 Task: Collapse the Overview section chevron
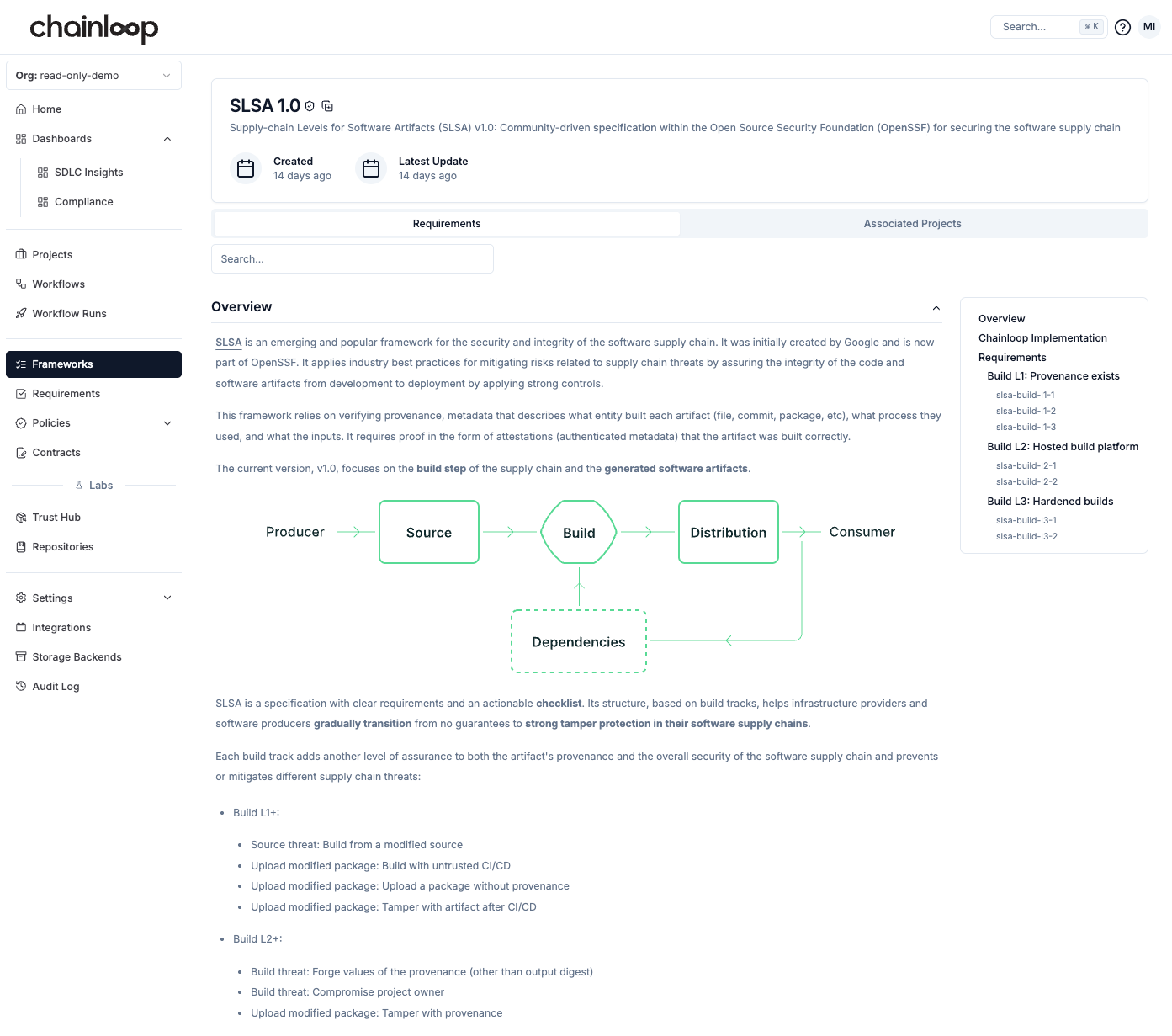tap(936, 308)
